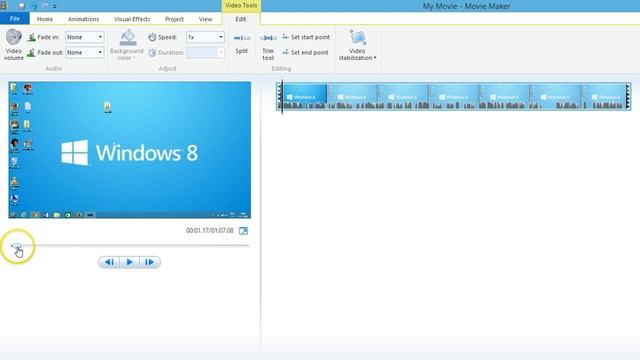The image size is (640, 360).
Task: Toggle full screen preview icon
Action: click(243, 231)
